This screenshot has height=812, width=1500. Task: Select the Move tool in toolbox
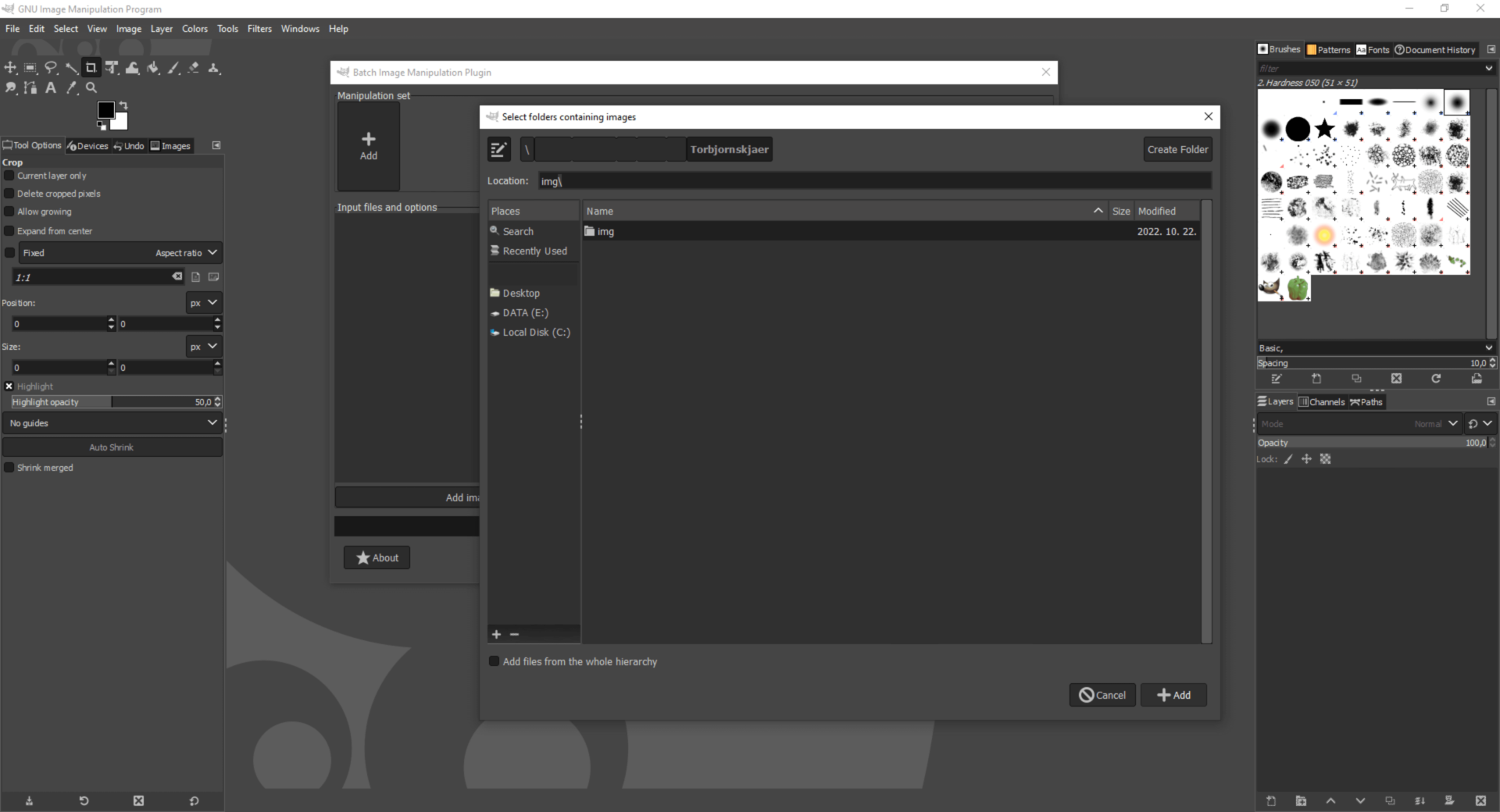pyautogui.click(x=10, y=68)
